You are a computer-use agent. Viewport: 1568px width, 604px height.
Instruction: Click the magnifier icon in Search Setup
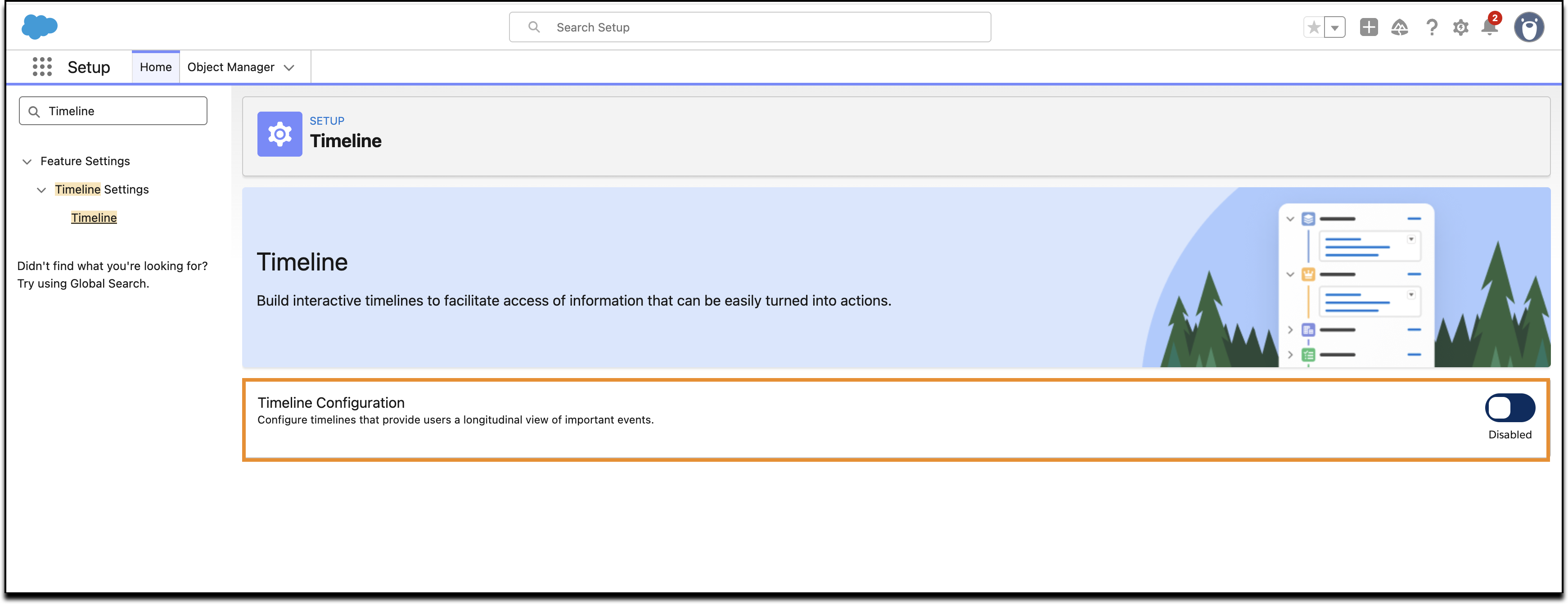(x=534, y=27)
